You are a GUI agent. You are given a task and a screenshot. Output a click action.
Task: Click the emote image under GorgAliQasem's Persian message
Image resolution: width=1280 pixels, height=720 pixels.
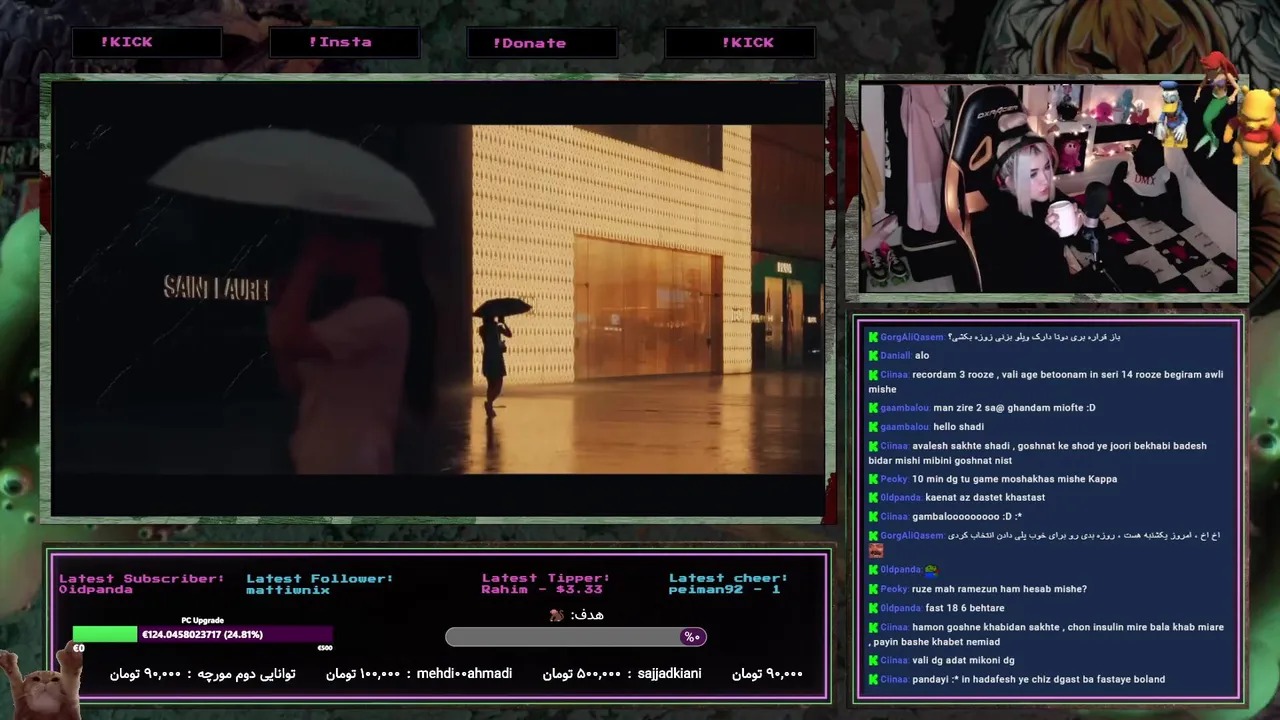[x=876, y=551]
